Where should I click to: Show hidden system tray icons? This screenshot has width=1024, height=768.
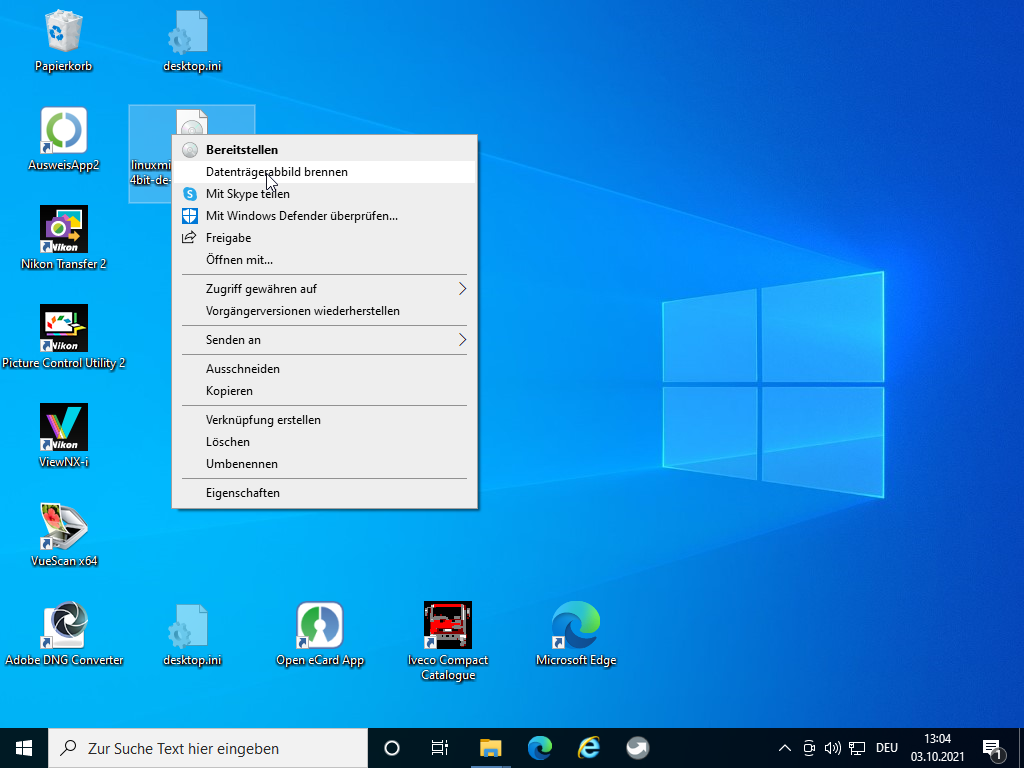pos(784,748)
